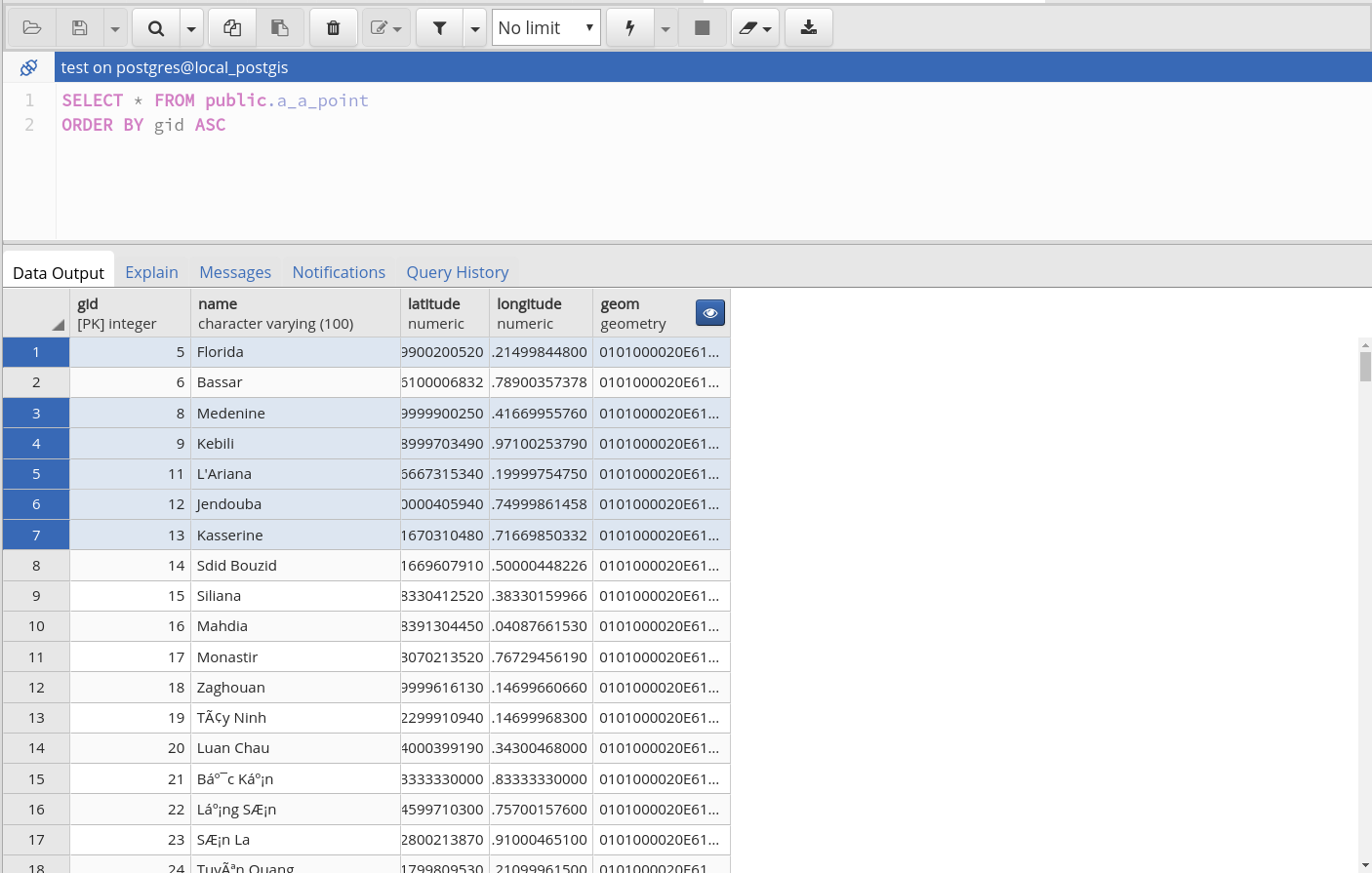Open the No limit rows dropdown
Image resolution: width=1372 pixels, height=873 pixels.
(545, 28)
